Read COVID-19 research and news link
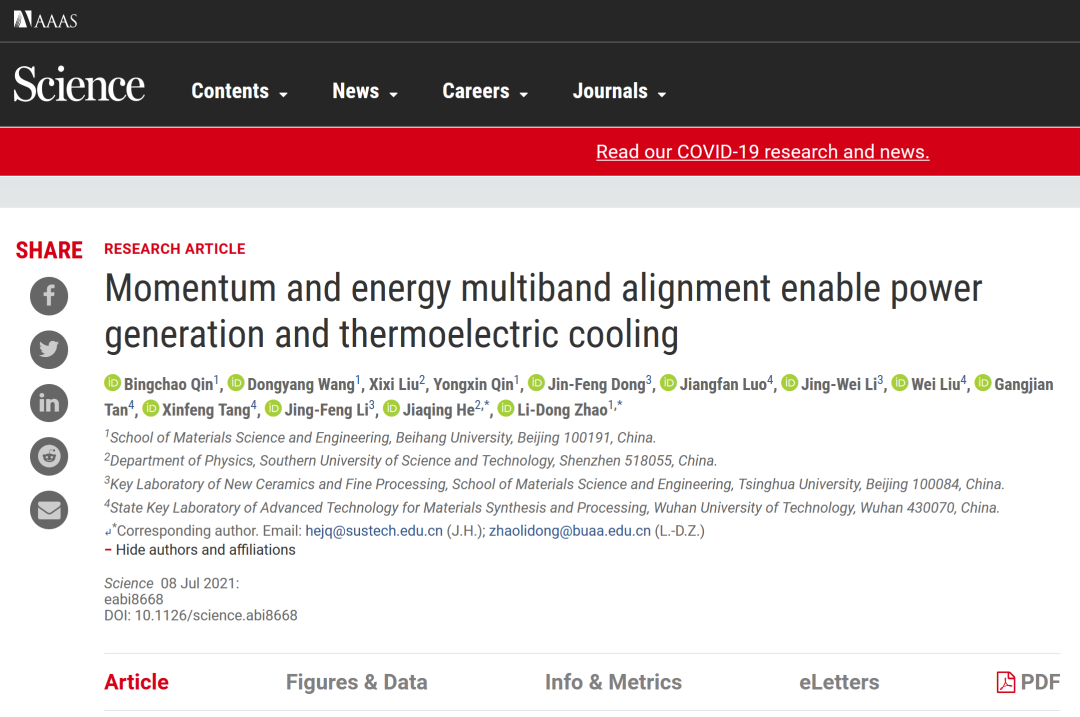This screenshot has width=1080, height=717. [762, 152]
